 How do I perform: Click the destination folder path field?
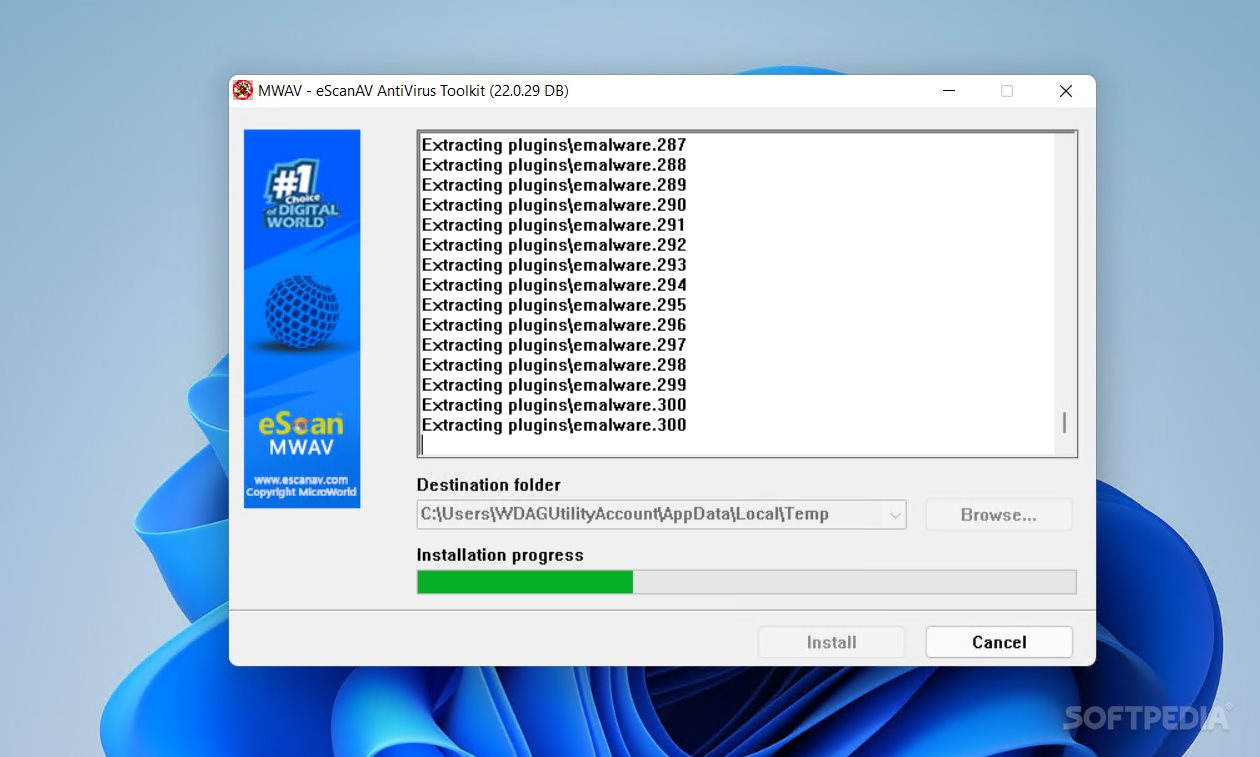(661, 514)
